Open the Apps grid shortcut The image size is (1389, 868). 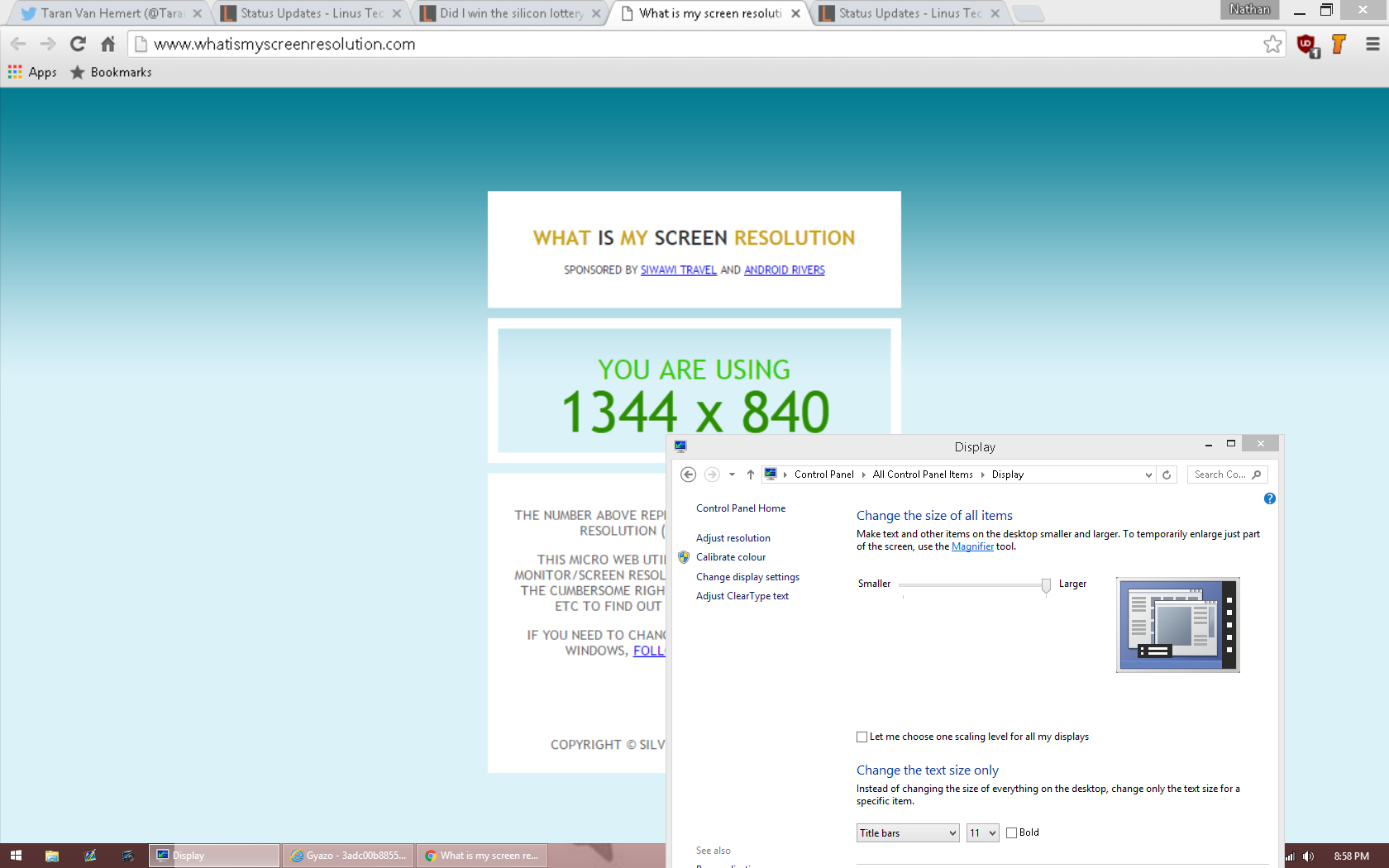point(32,72)
